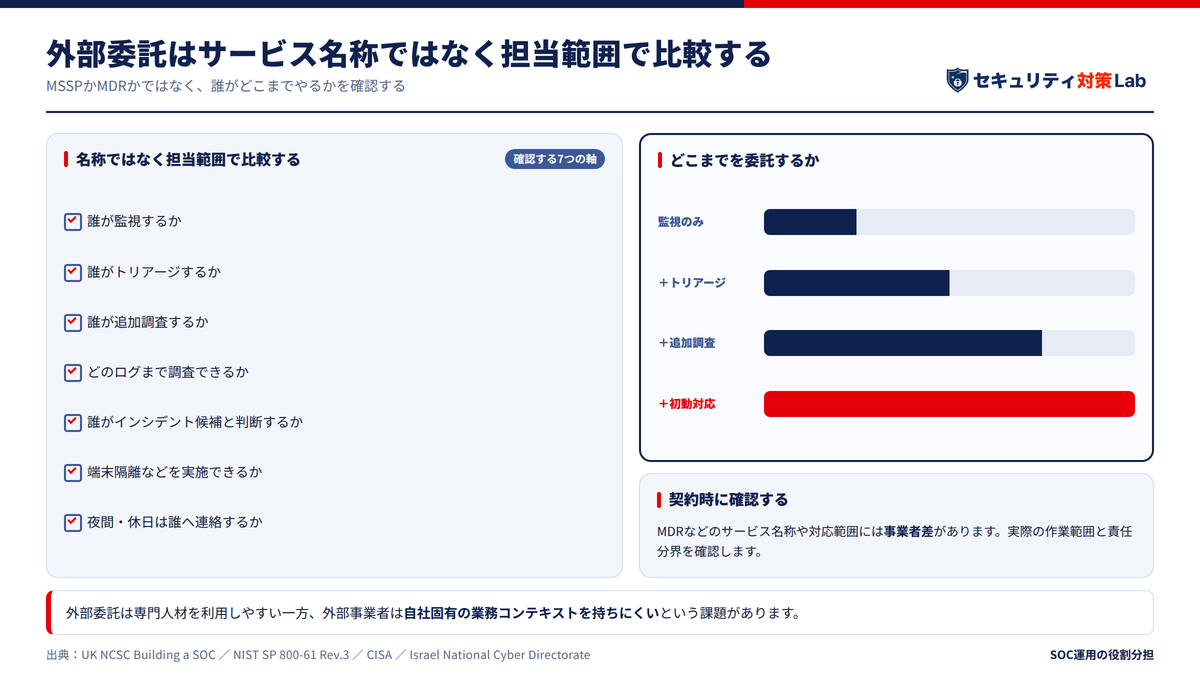Viewport: 1200px width, 675px height.
Task: Click the footer text SOC運用の役割分担
Action: pyautogui.click(x=1101, y=655)
